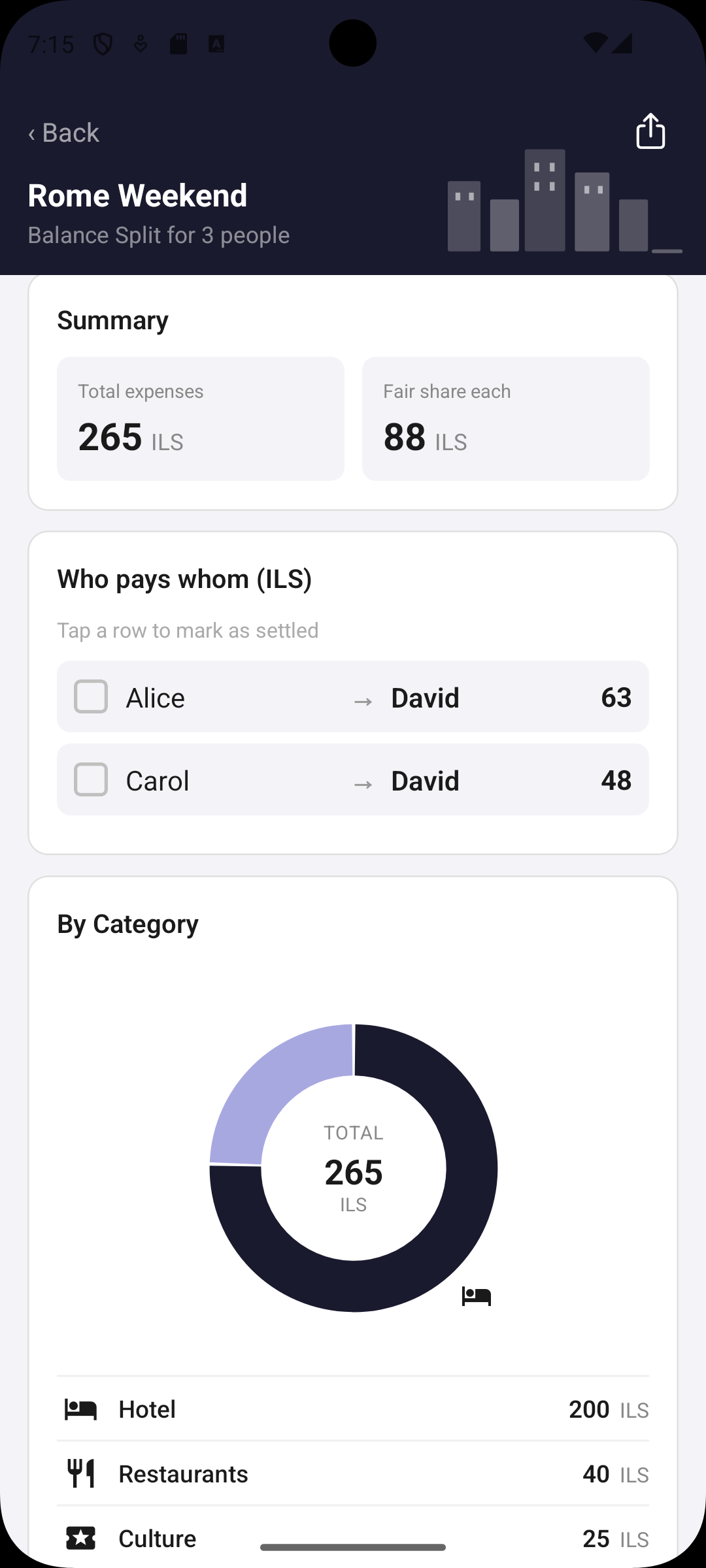The image size is (706, 1568).
Task: Click the Culture ticket star icon
Action: click(x=81, y=1538)
